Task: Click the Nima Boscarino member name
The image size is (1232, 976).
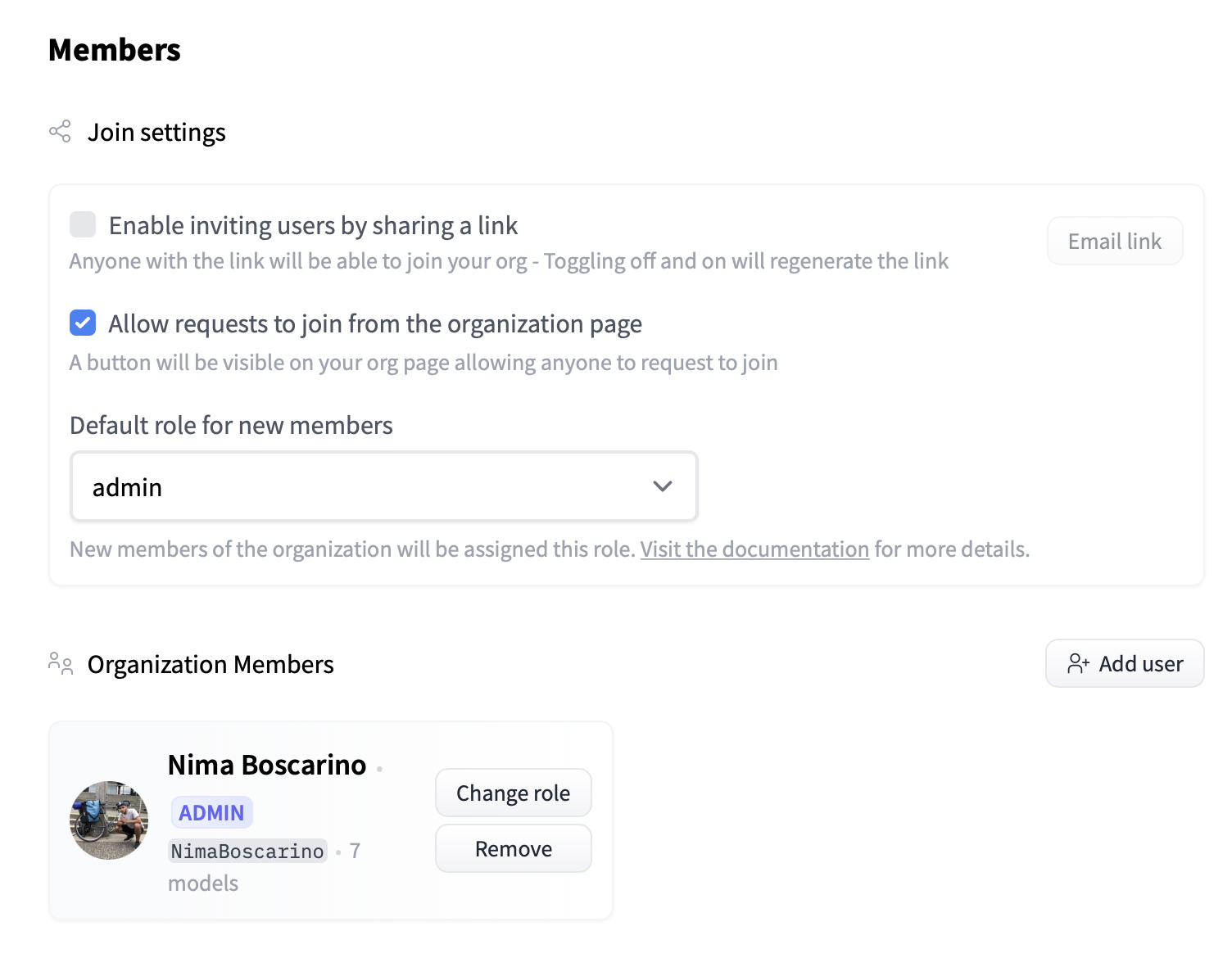Action: [266, 765]
